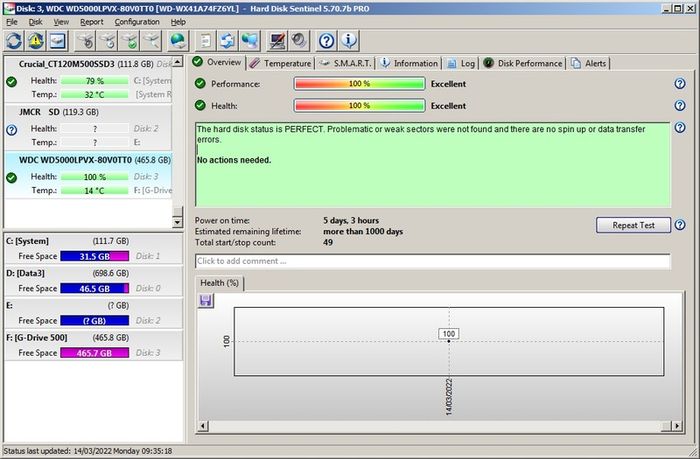Click the '5 days, 3 hours' power on value
Image resolution: width=700 pixels, height=459 pixels.
[351, 220]
